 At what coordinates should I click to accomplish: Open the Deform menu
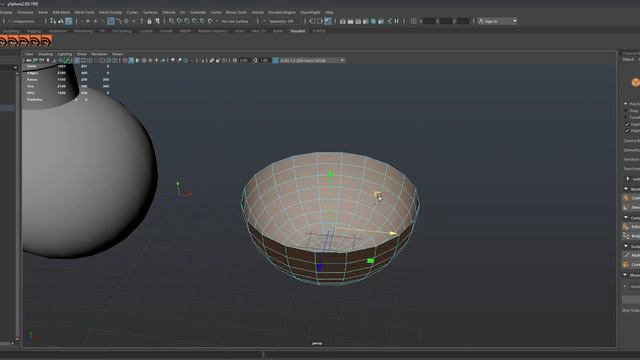coord(169,12)
